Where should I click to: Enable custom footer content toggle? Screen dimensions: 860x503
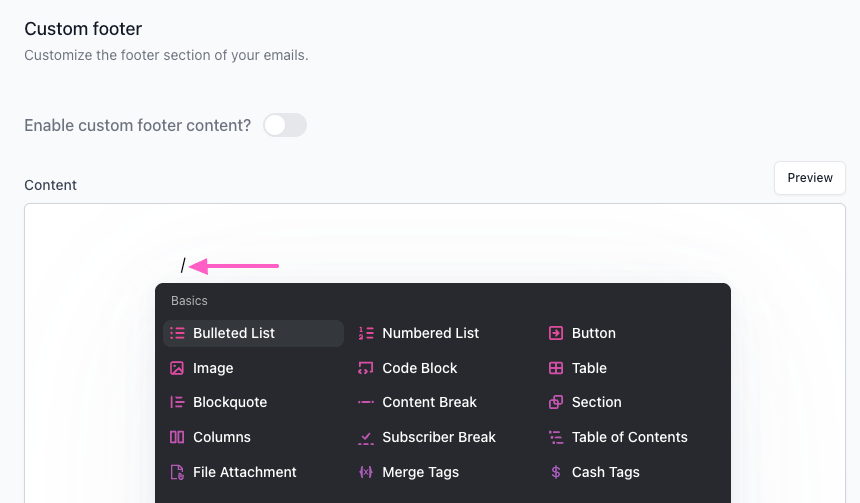[x=285, y=125]
